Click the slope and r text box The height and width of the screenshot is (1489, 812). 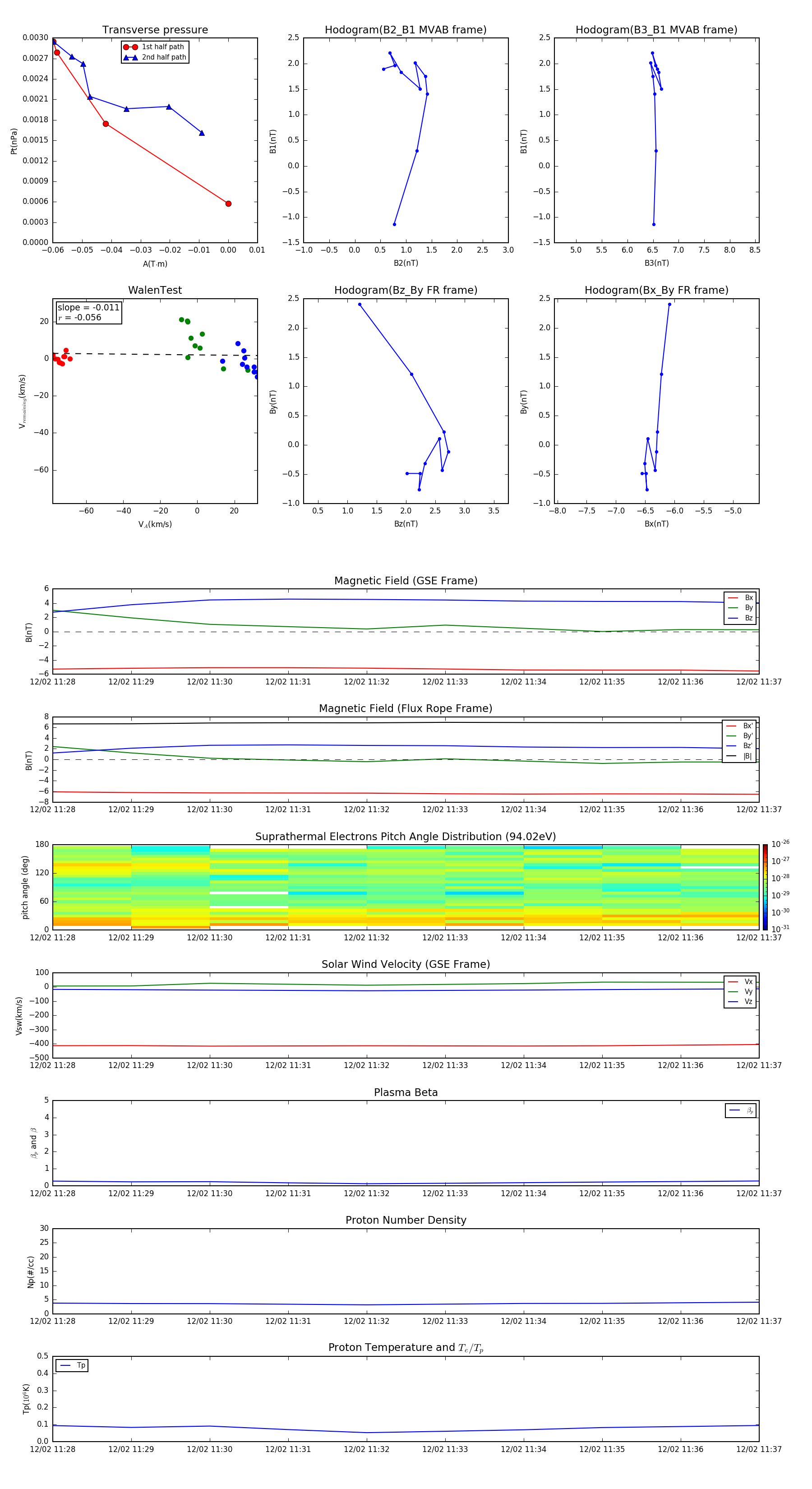(x=88, y=313)
